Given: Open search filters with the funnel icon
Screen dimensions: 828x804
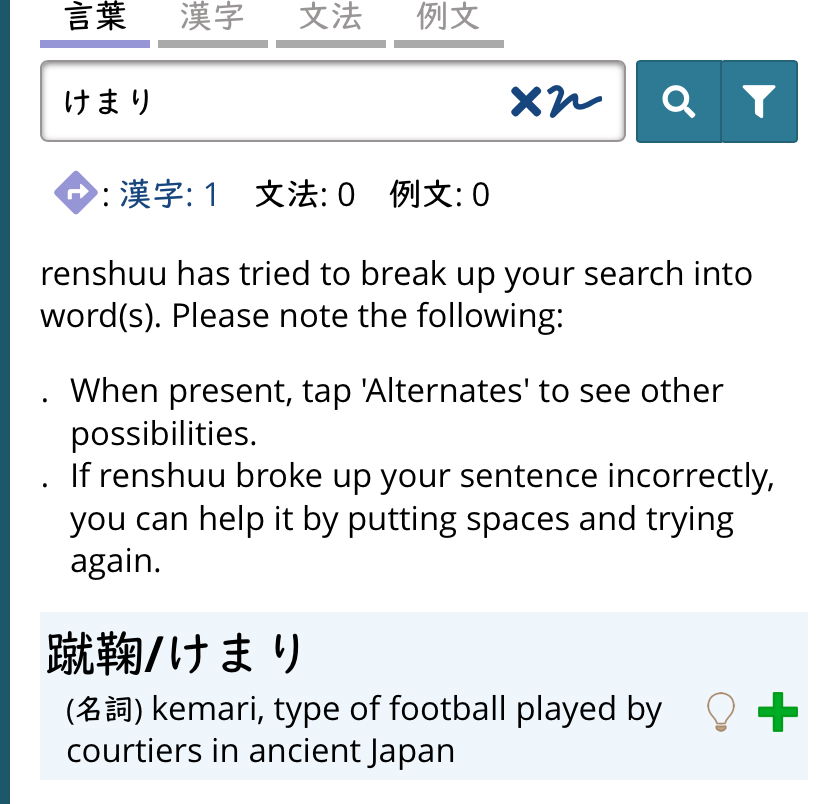Looking at the screenshot, I should 759,101.
